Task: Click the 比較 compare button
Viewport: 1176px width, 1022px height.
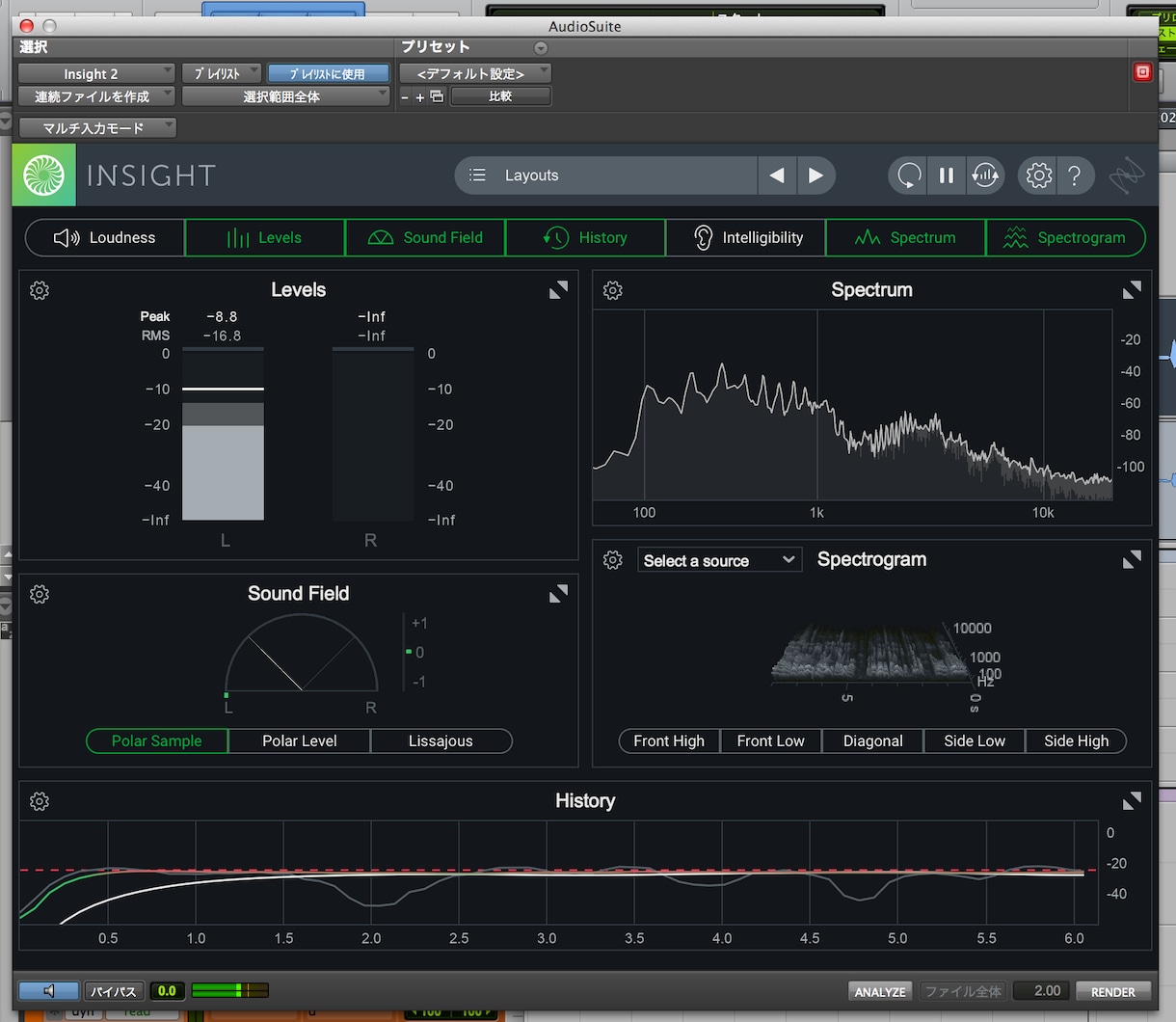Action: 500,96
